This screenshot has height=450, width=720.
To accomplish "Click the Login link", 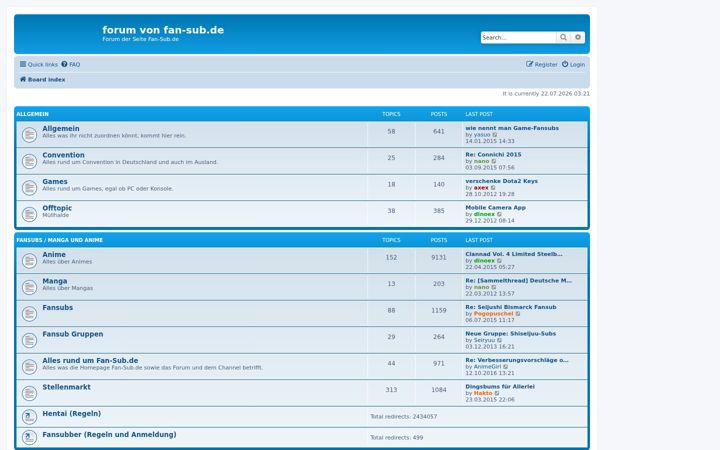I will [574, 64].
